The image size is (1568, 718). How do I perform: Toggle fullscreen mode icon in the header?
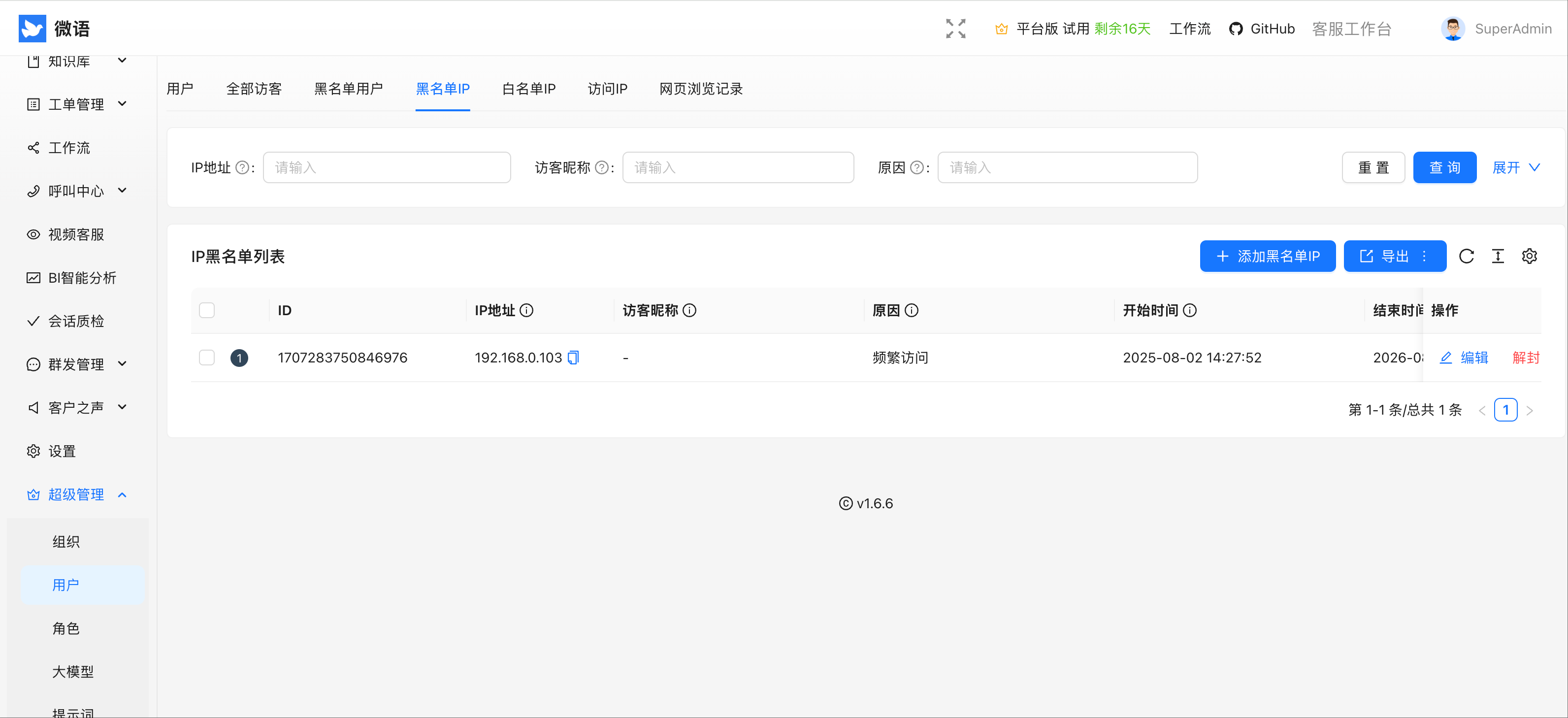[956, 29]
